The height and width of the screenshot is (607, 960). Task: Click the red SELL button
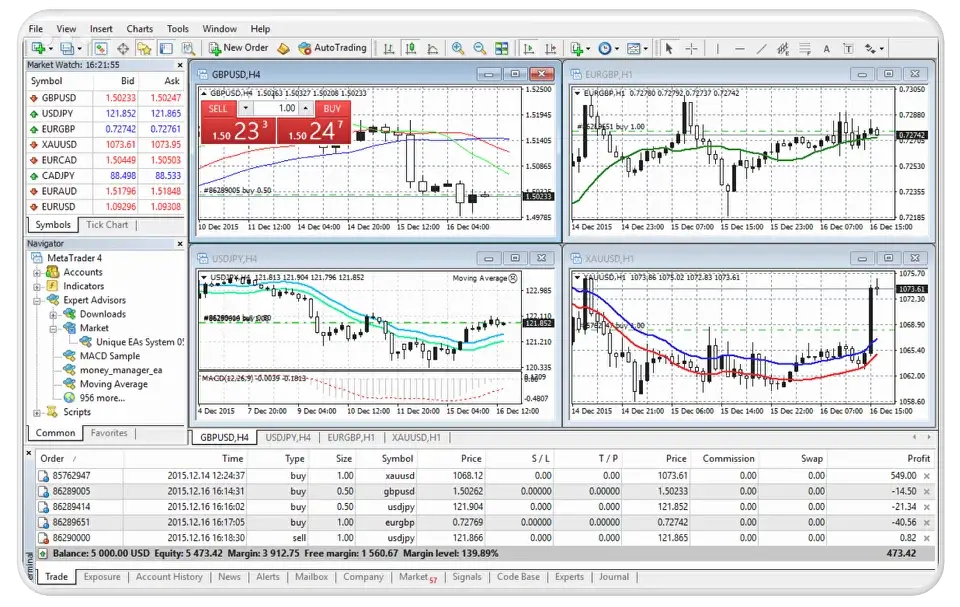(x=217, y=108)
